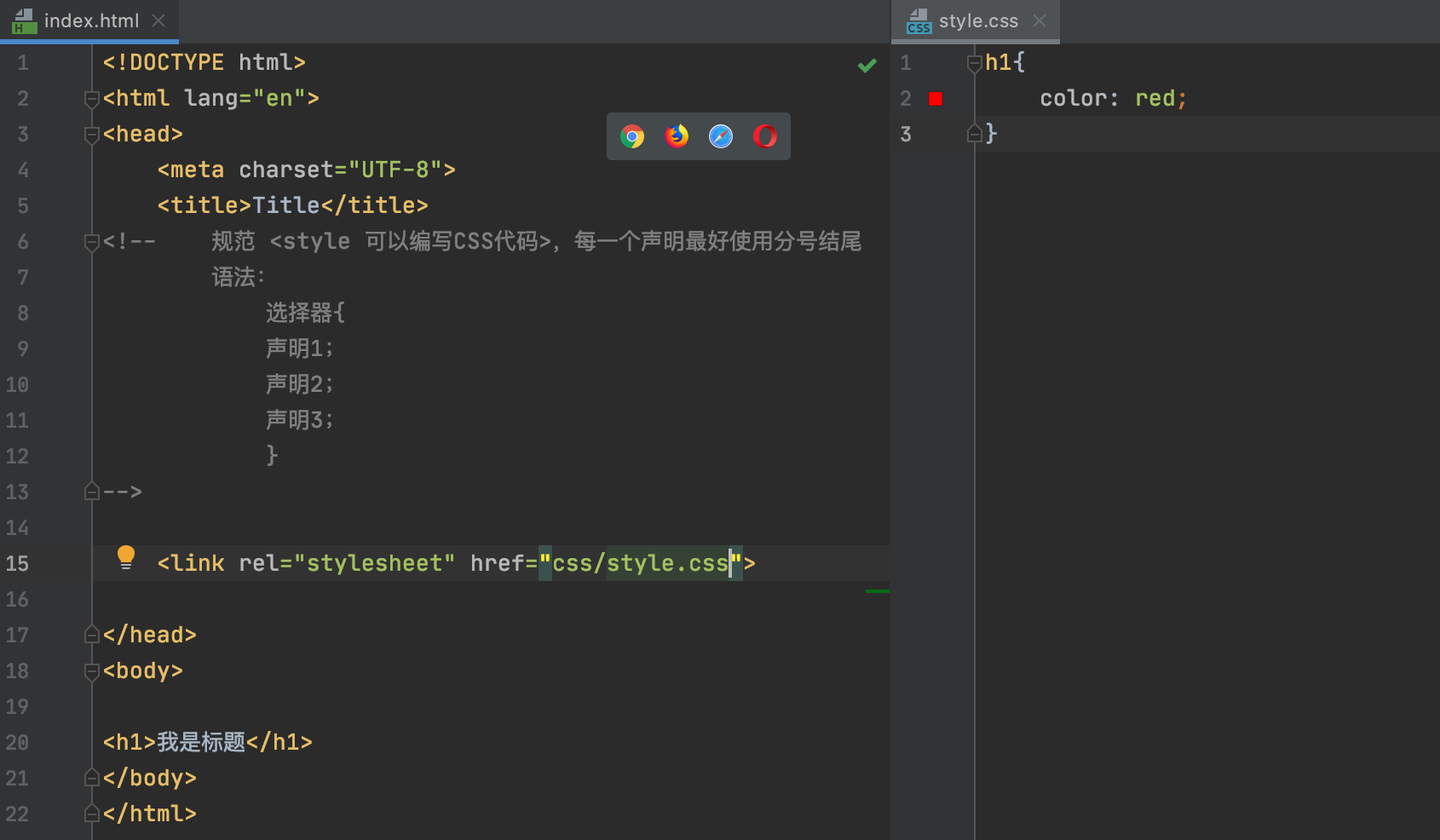Image resolution: width=1440 pixels, height=840 pixels.
Task: Click the green inspection checkmark
Action: (867, 66)
